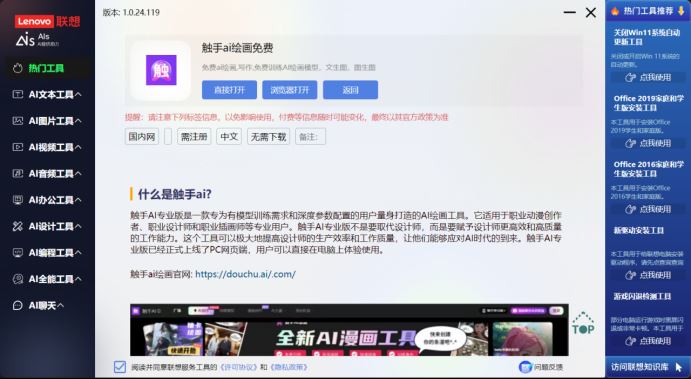The width and height of the screenshot is (691, 379).
Task: Click the 直接打开 button
Action: [229, 90]
